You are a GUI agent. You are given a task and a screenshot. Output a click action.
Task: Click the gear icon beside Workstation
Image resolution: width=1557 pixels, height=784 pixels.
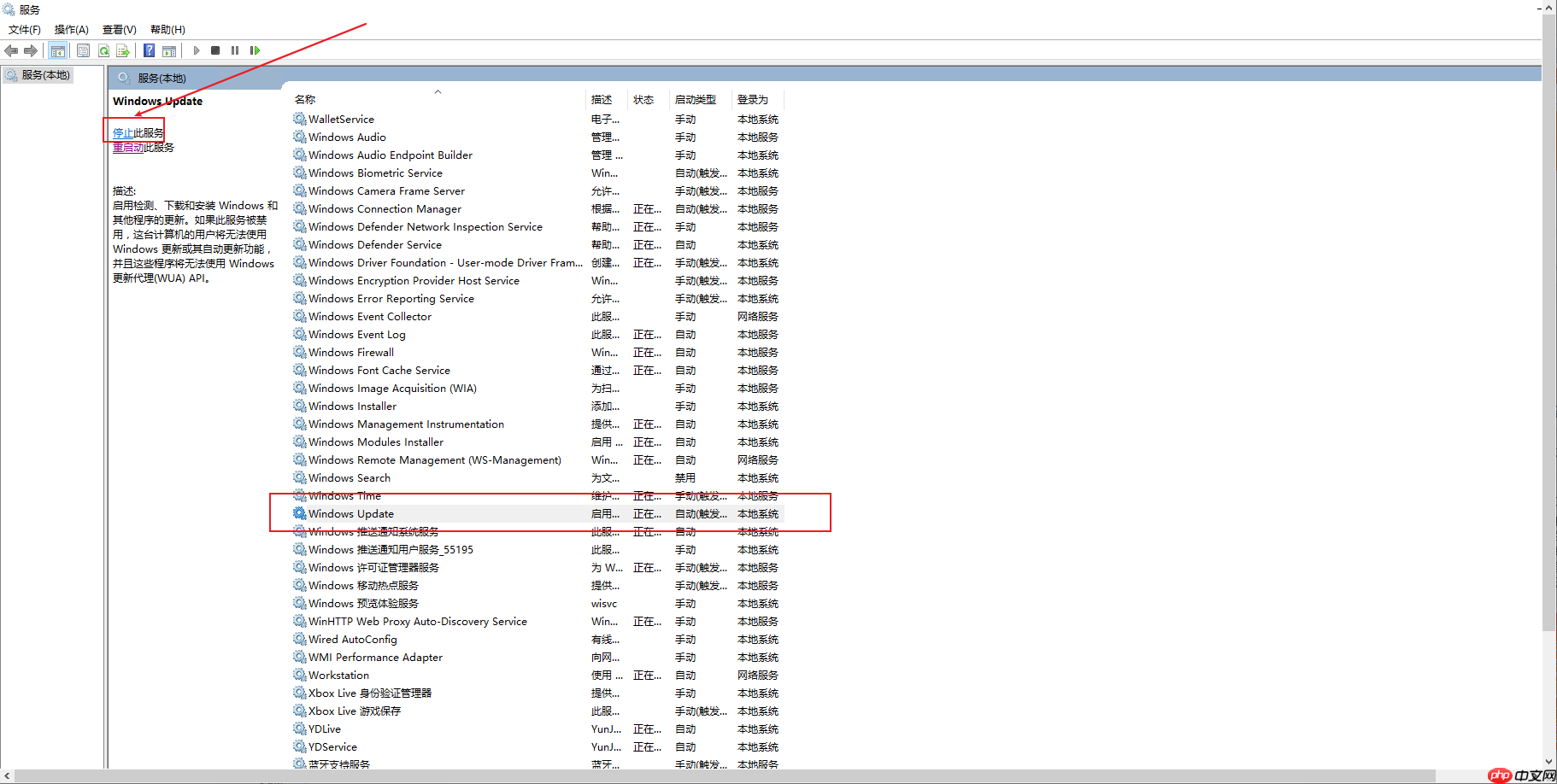click(x=299, y=675)
